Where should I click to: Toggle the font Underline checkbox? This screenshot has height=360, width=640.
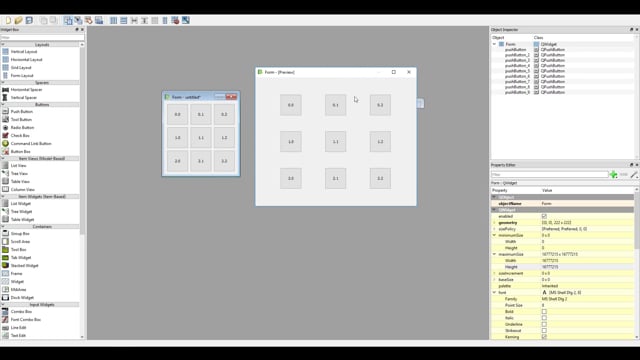tap(544, 324)
